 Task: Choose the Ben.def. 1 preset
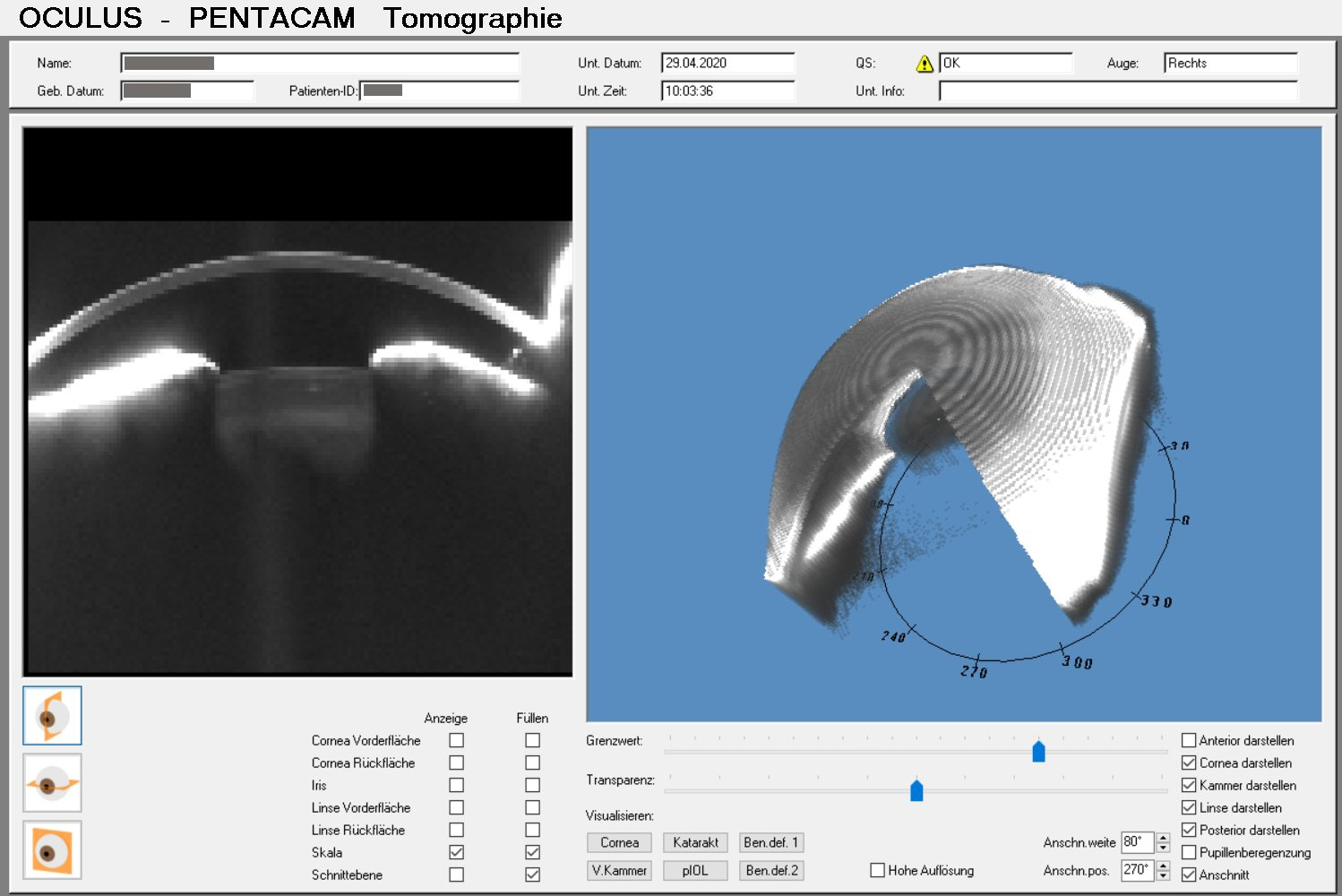770,842
